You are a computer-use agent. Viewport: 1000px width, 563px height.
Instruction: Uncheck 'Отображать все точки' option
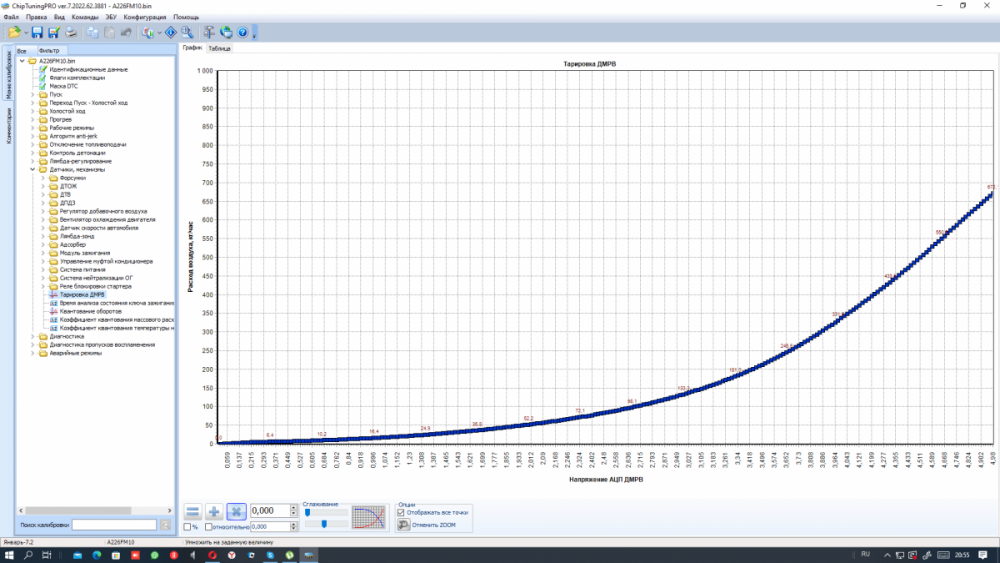(401, 512)
